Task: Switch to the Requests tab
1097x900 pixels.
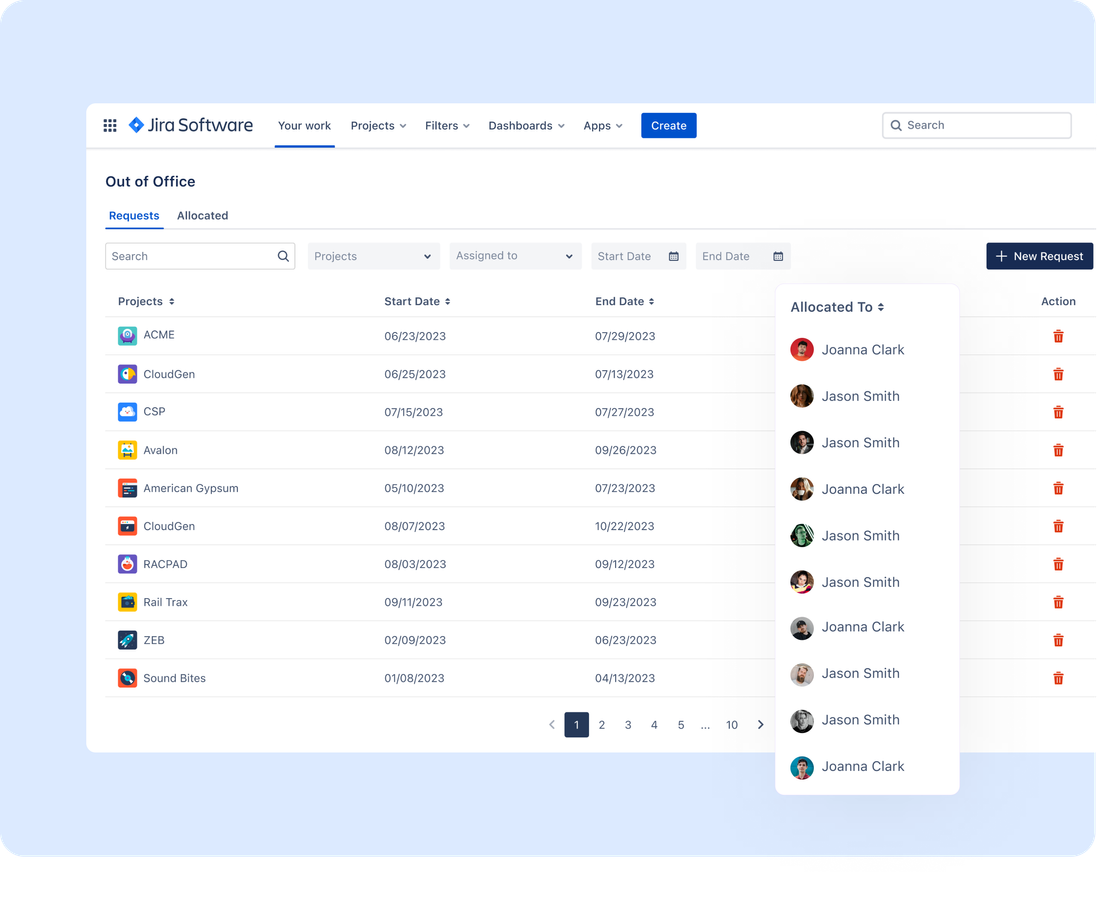Action: pos(134,216)
